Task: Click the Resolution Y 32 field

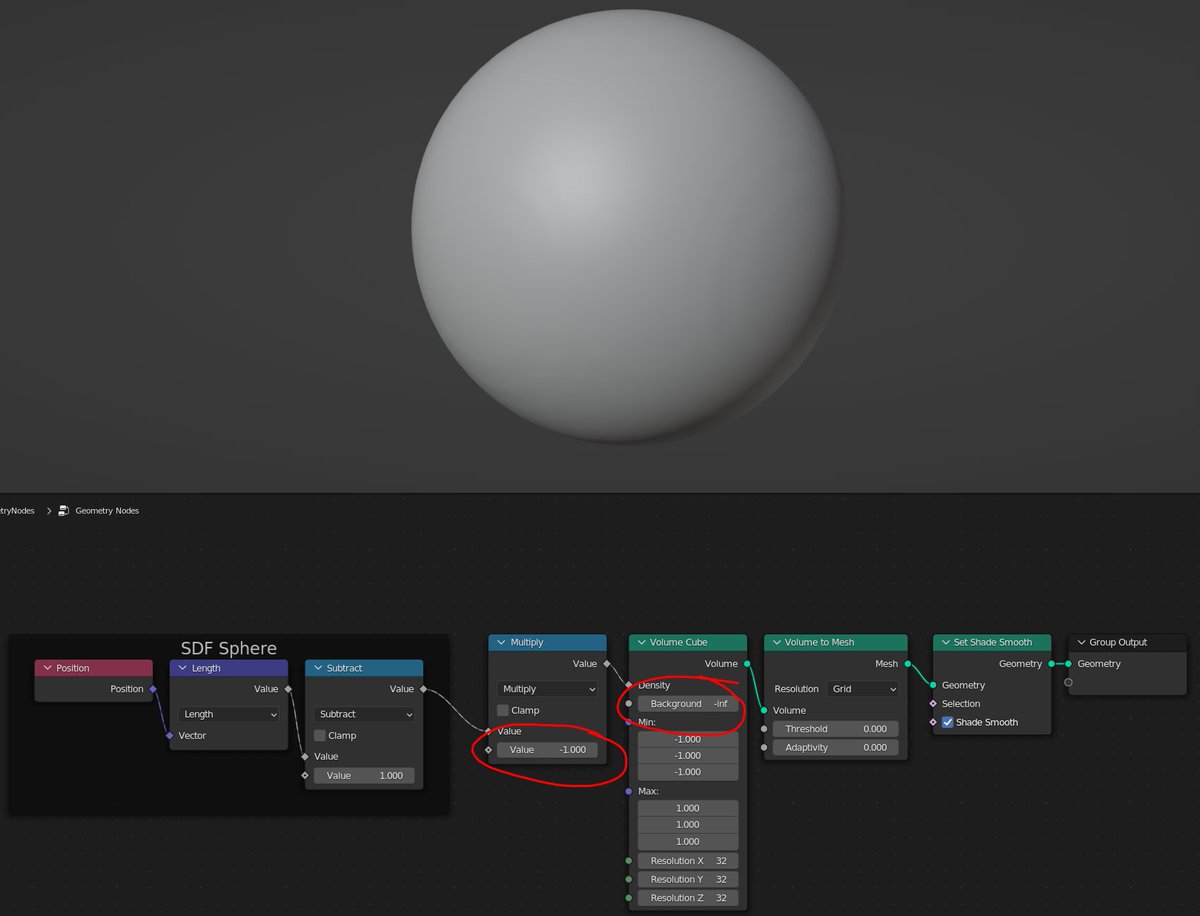Action: tap(688, 879)
